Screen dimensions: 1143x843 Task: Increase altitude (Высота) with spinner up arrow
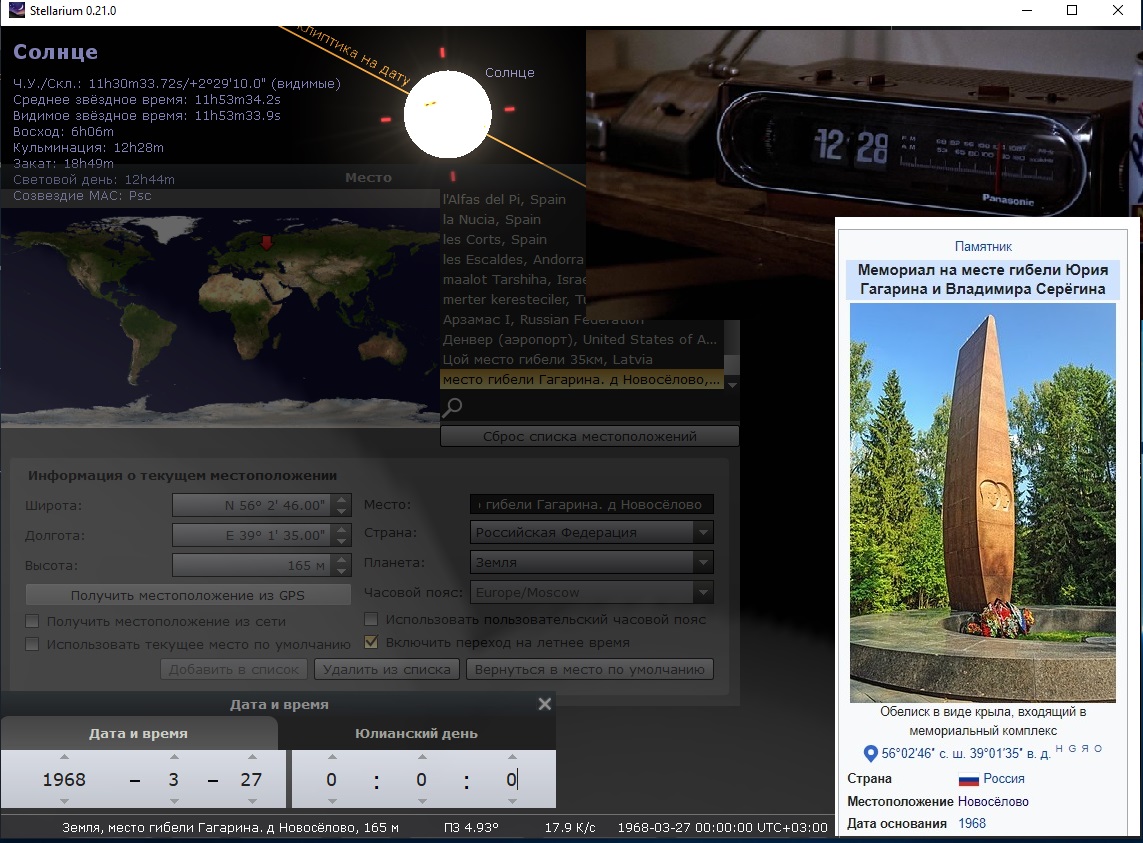342,559
